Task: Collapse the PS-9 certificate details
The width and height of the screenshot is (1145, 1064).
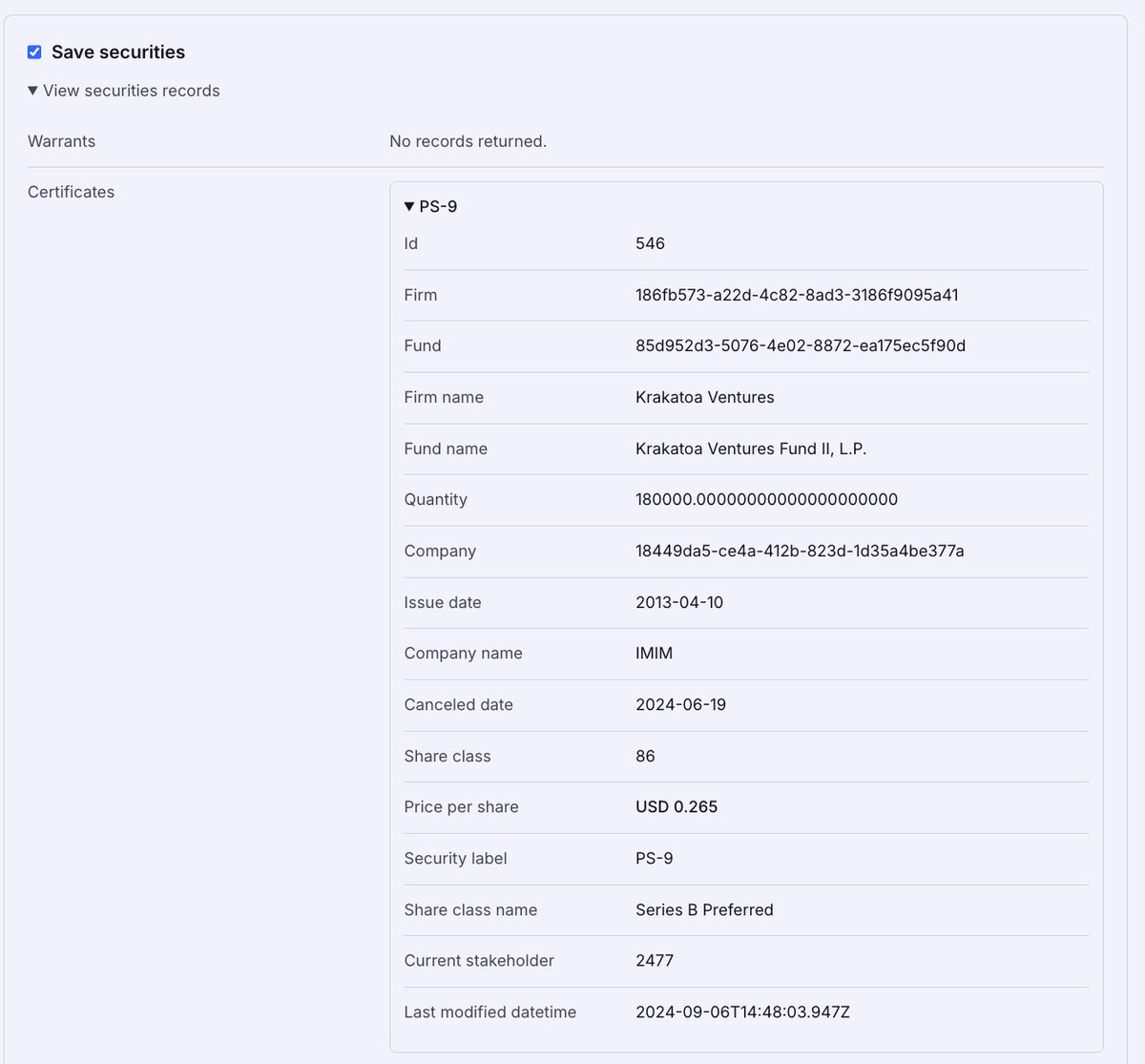Action: (x=430, y=206)
